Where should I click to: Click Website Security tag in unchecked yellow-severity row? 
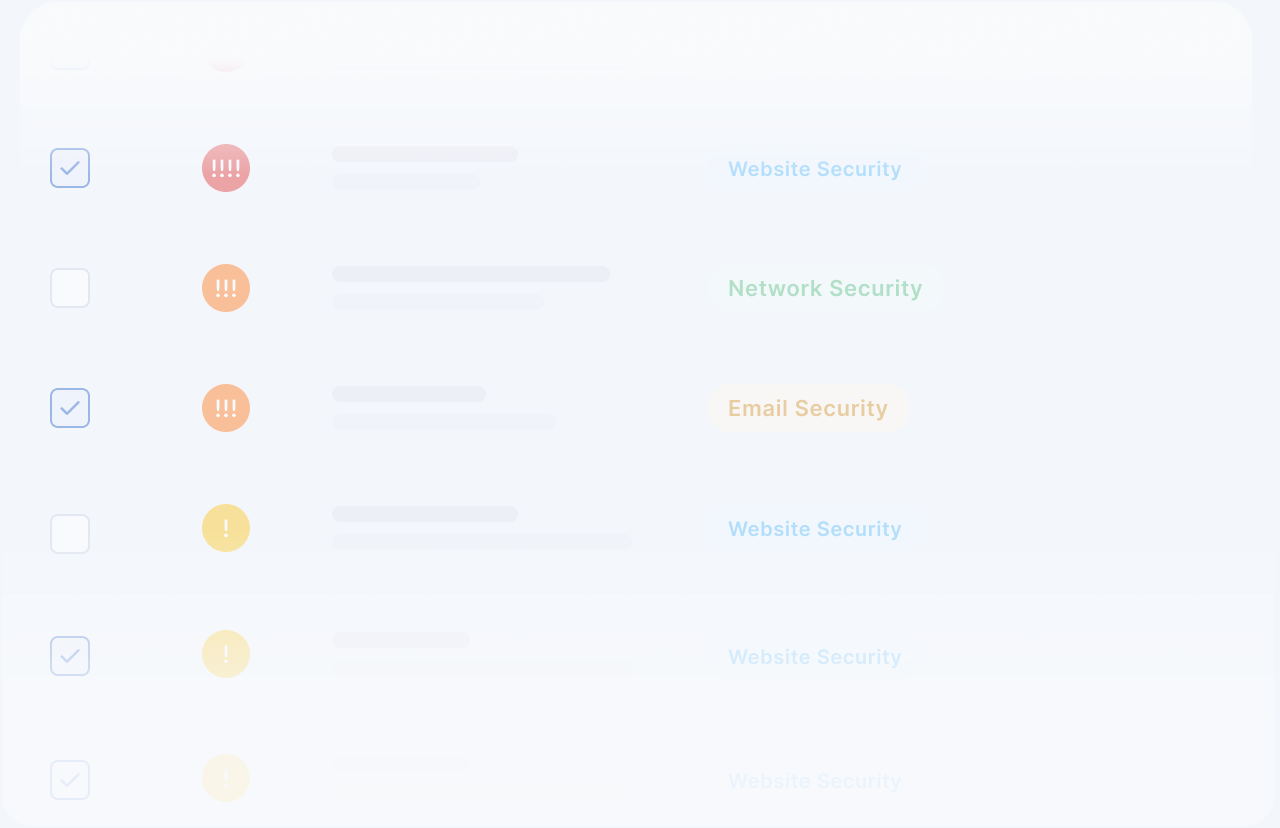point(815,529)
